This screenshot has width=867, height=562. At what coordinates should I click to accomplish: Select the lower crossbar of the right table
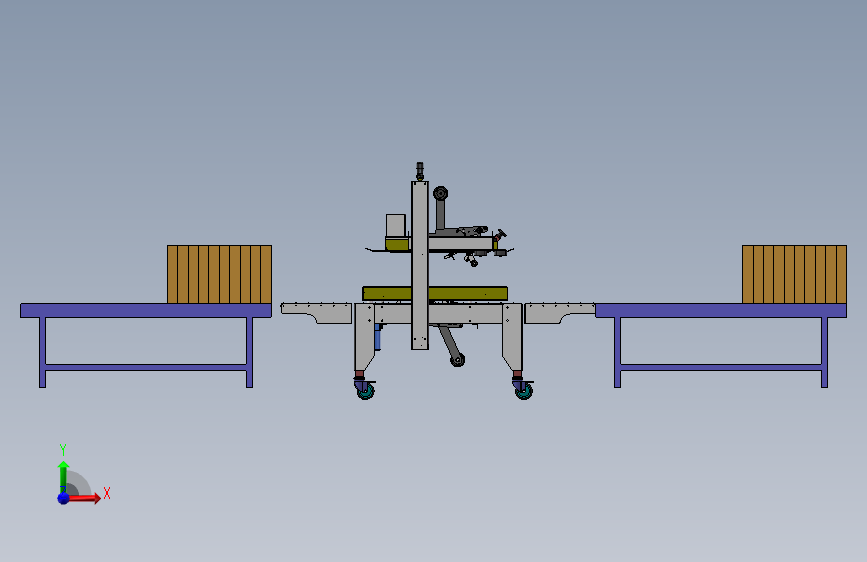(x=720, y=367)
